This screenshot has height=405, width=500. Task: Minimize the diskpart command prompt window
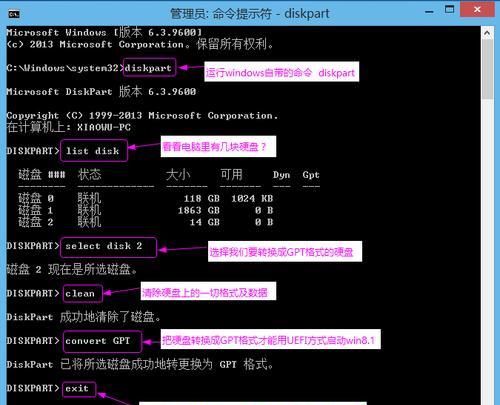[x=429, y=12]
